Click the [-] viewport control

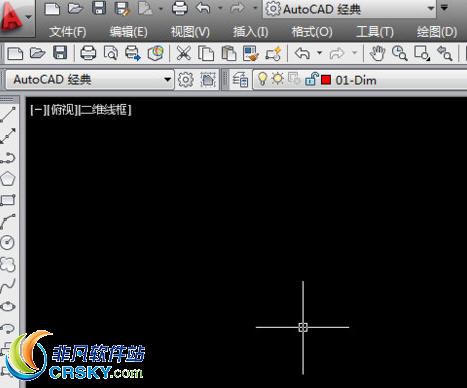pos(37,110)
